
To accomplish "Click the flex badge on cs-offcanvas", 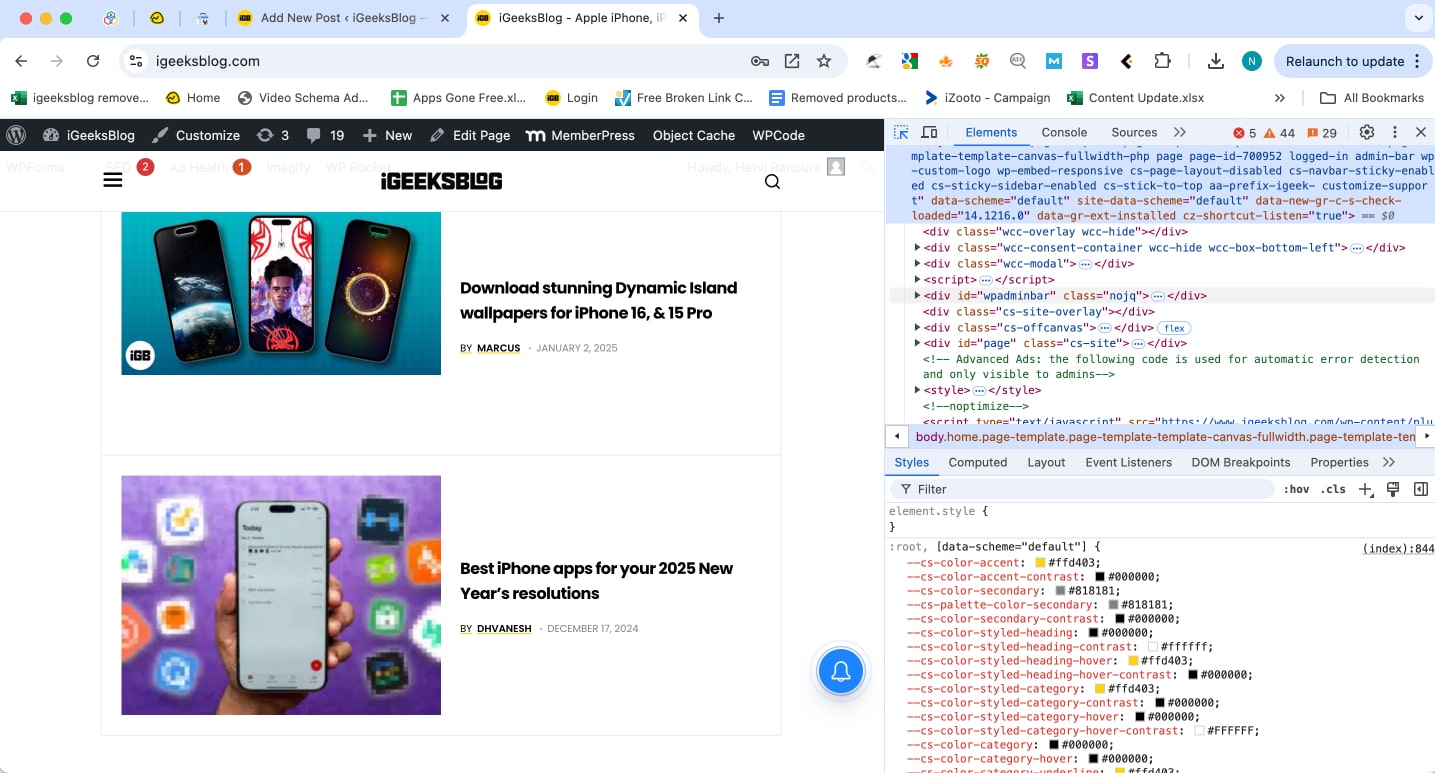I will 1174,328.
